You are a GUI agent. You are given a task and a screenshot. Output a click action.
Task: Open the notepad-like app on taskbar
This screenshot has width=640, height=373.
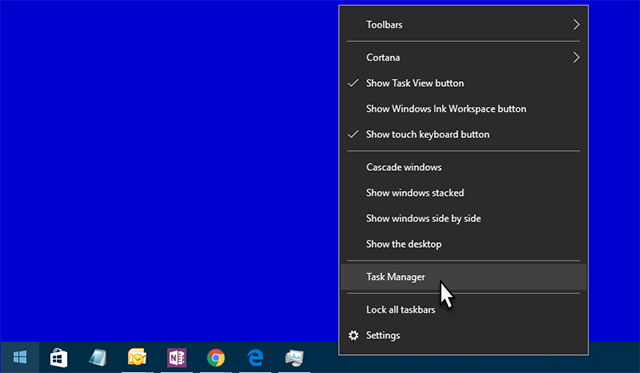pyautogui.click(x=98, y=358)
